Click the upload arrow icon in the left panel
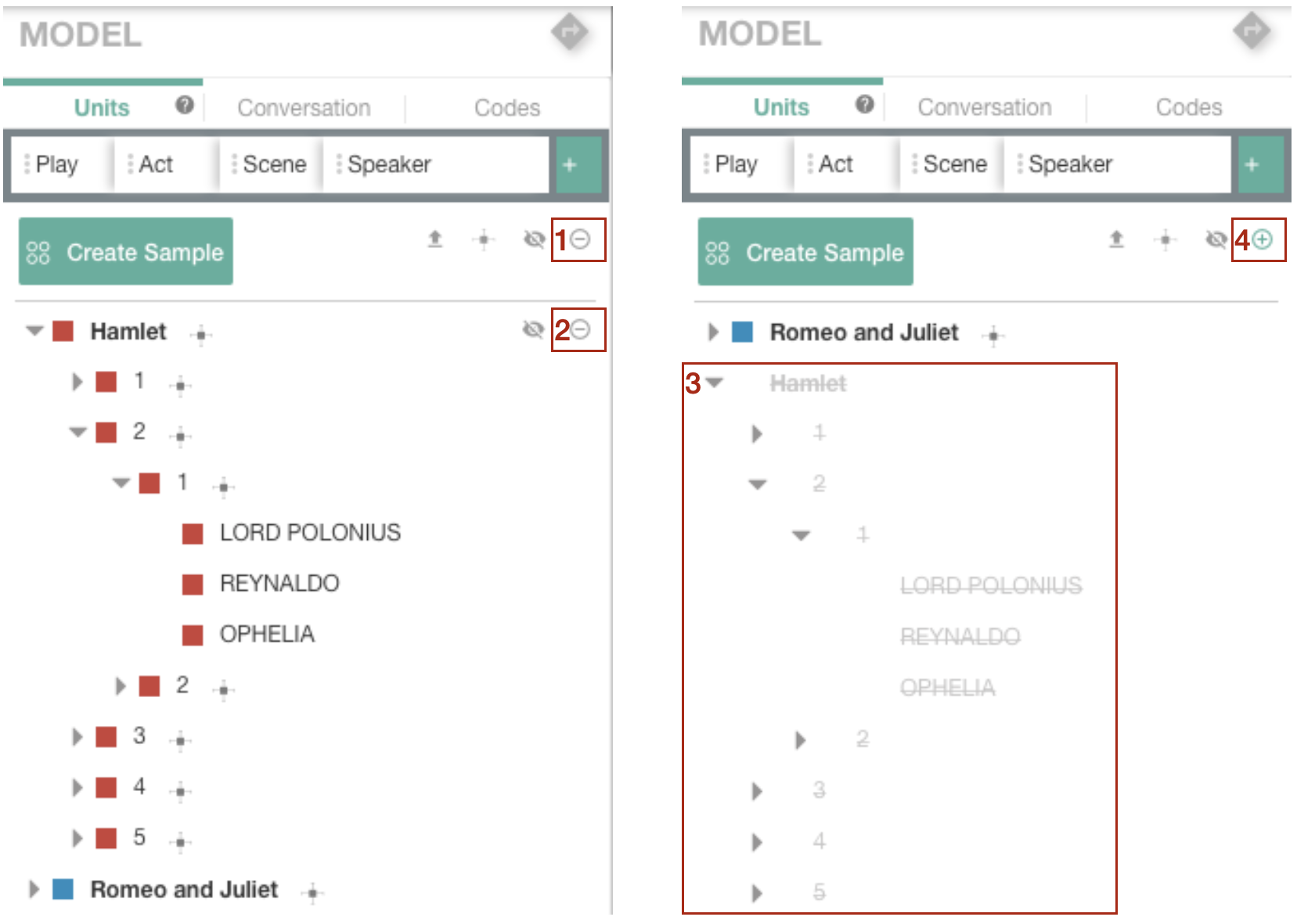The height and width of the screenshot is (924, 1297). (435, 239)
